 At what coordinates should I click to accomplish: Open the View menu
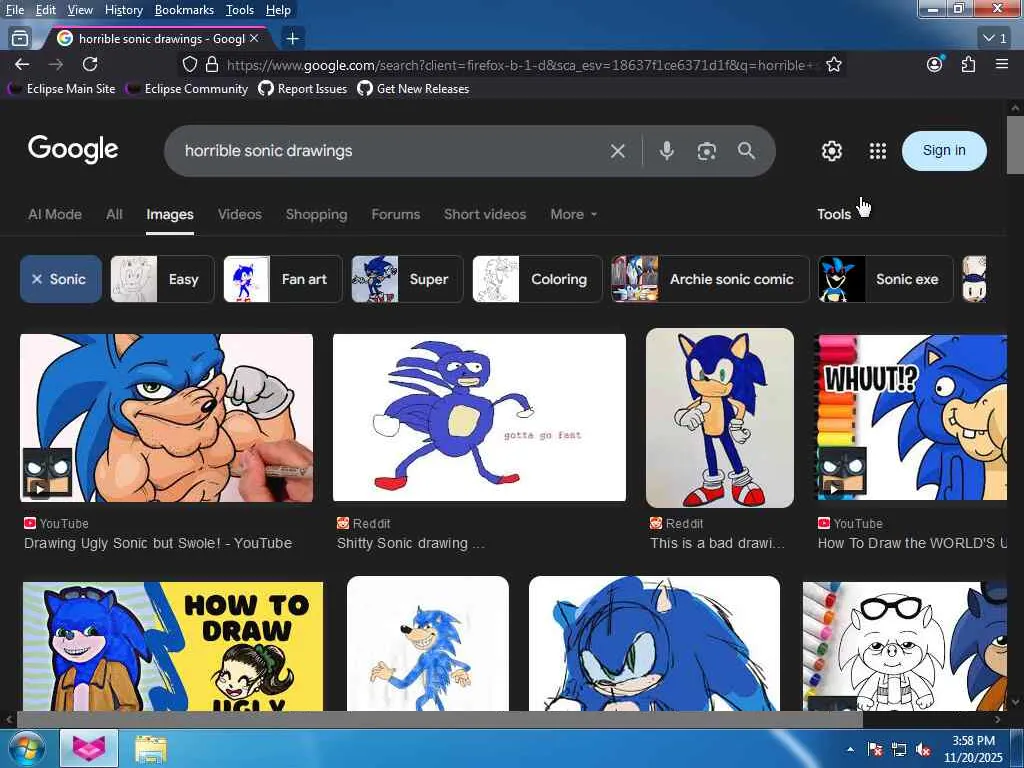[80, 10]
